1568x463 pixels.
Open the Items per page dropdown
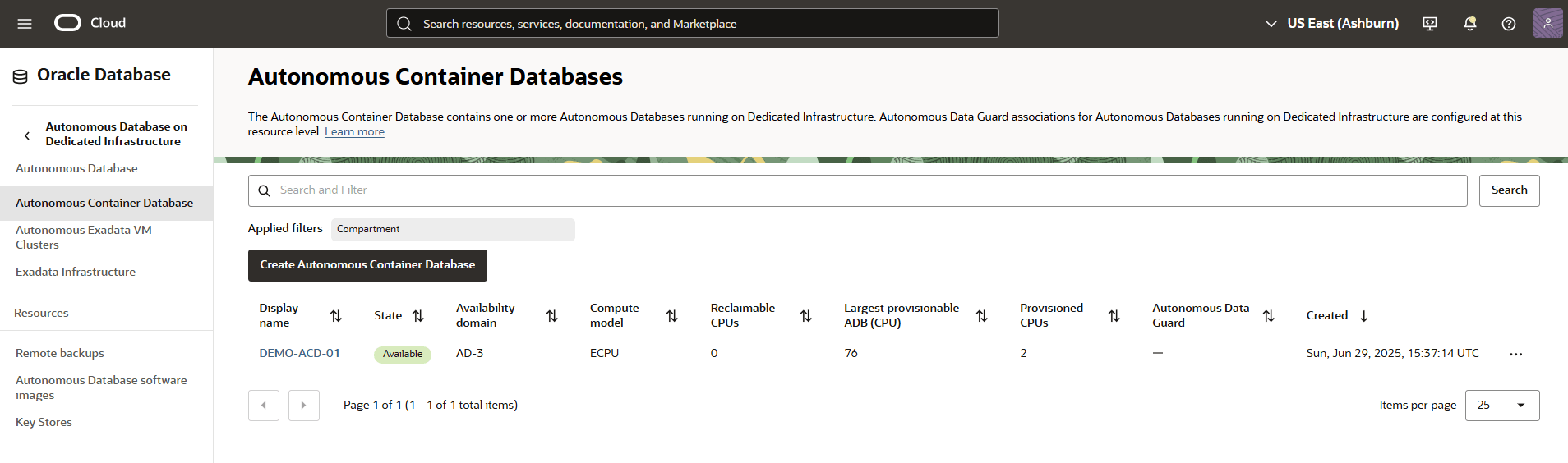(x=1502, y=406)
